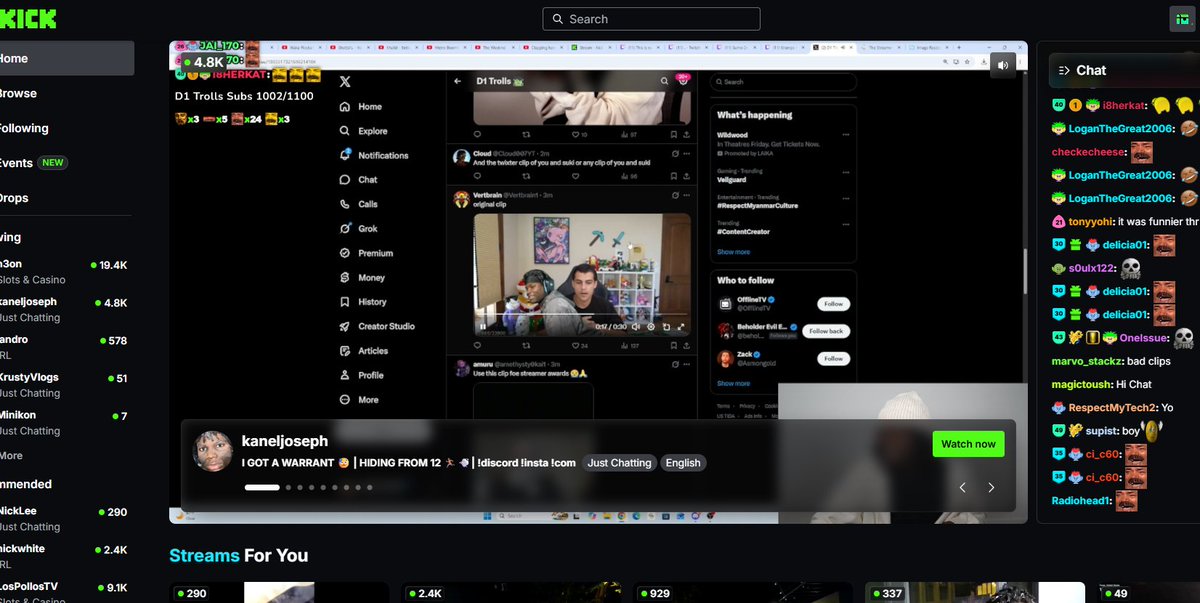Click Follow back button for Beholder Evil
1200x603 pixels.
coord(826,331)
